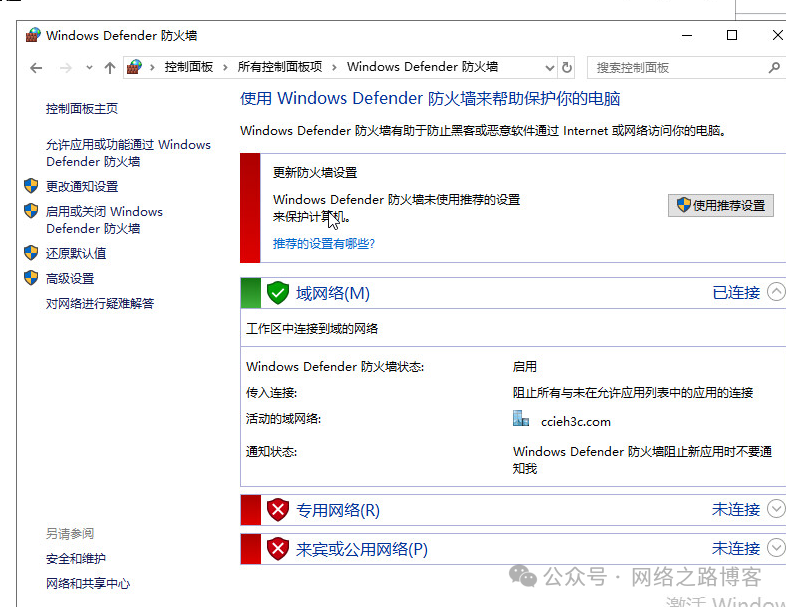Click 未连接 status of 专用网络
The image size is (786, 607).
tap(736, 510)
